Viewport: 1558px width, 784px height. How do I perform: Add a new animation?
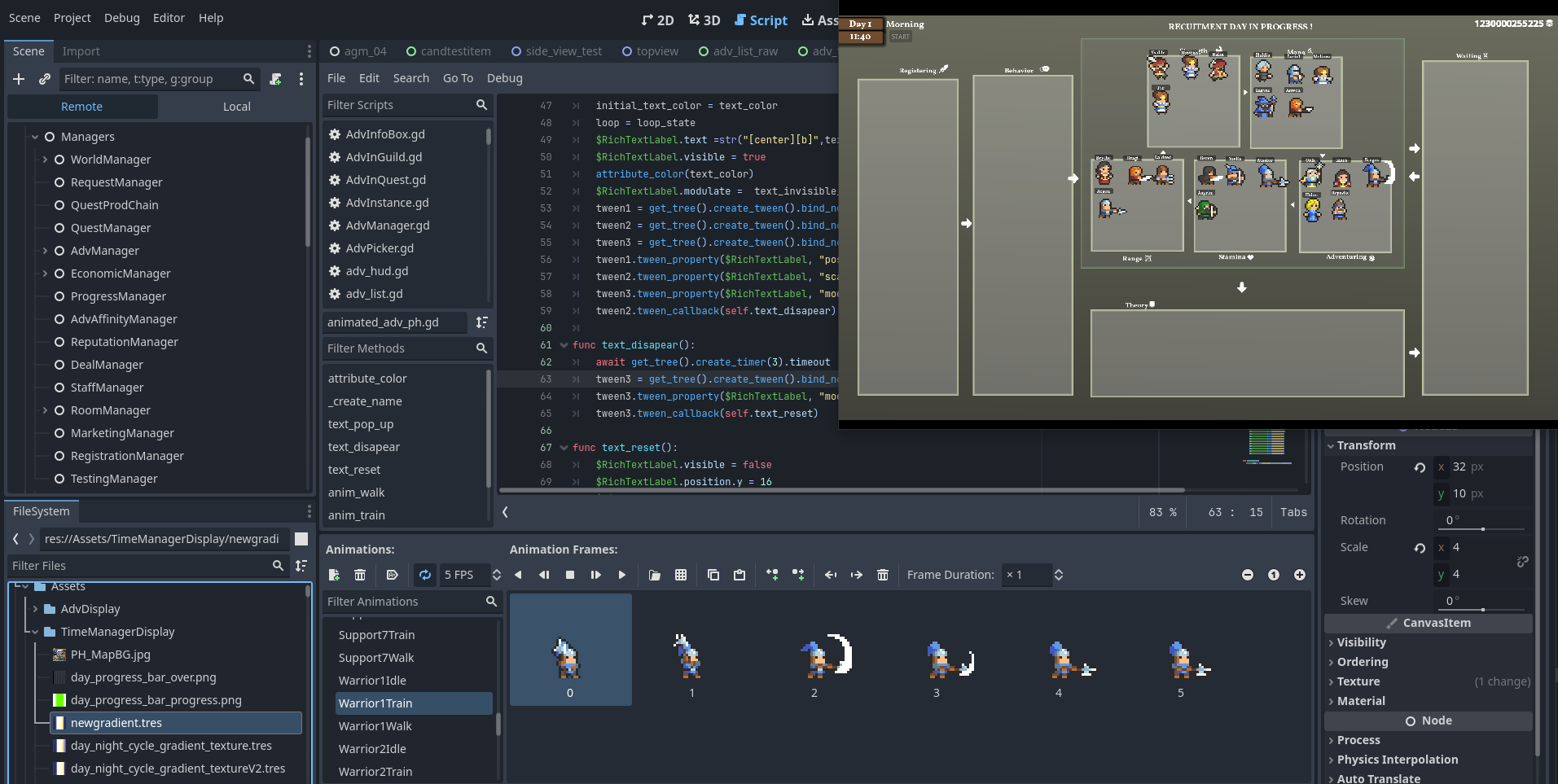[334, 575]
